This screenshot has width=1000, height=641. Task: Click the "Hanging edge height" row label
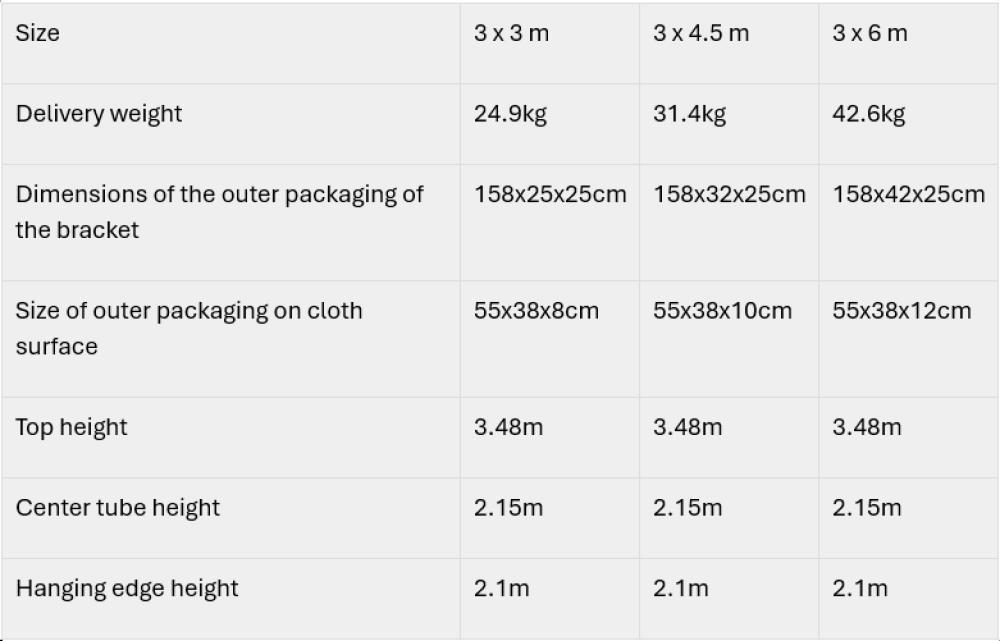127,587
